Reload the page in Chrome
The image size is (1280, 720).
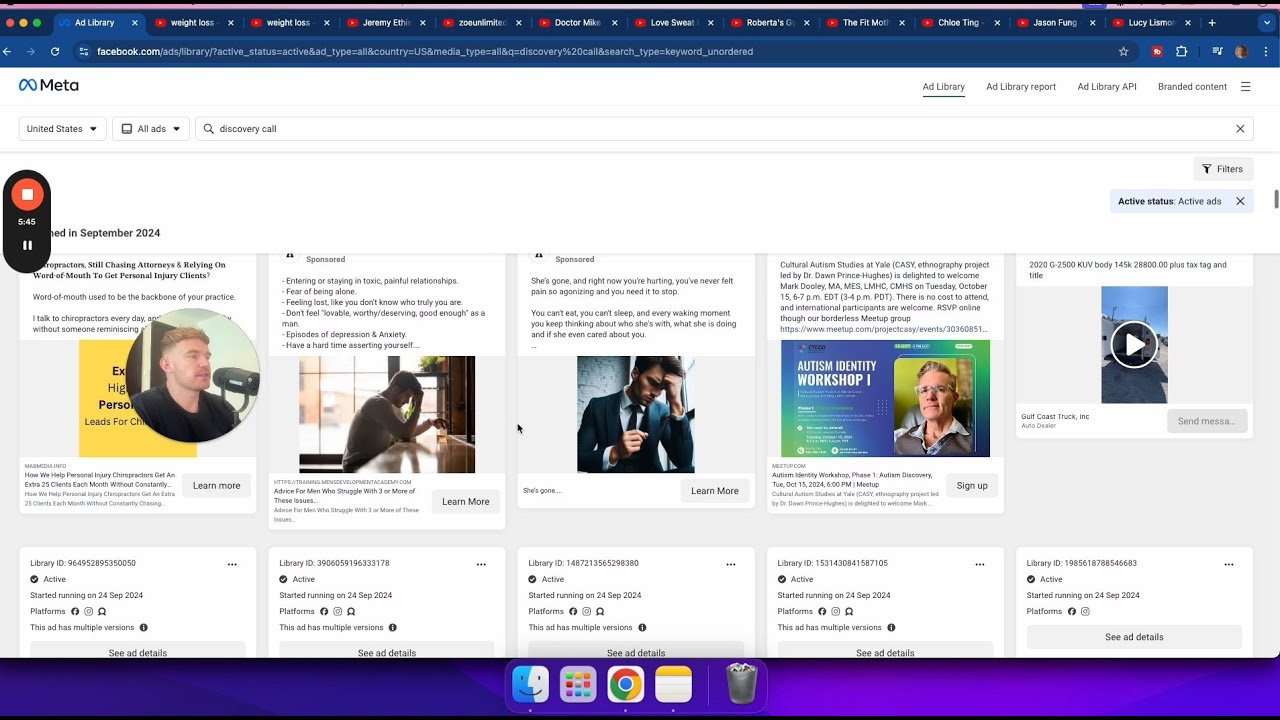[x=55, y=51]
